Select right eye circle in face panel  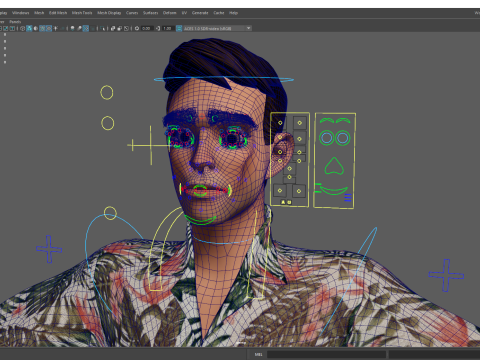[342, 138]
